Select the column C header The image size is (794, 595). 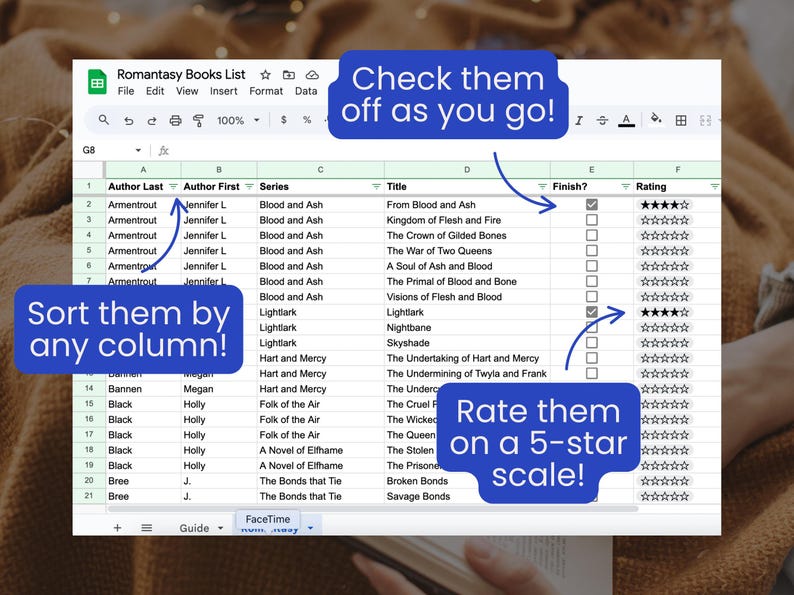(x=321, y=170)
